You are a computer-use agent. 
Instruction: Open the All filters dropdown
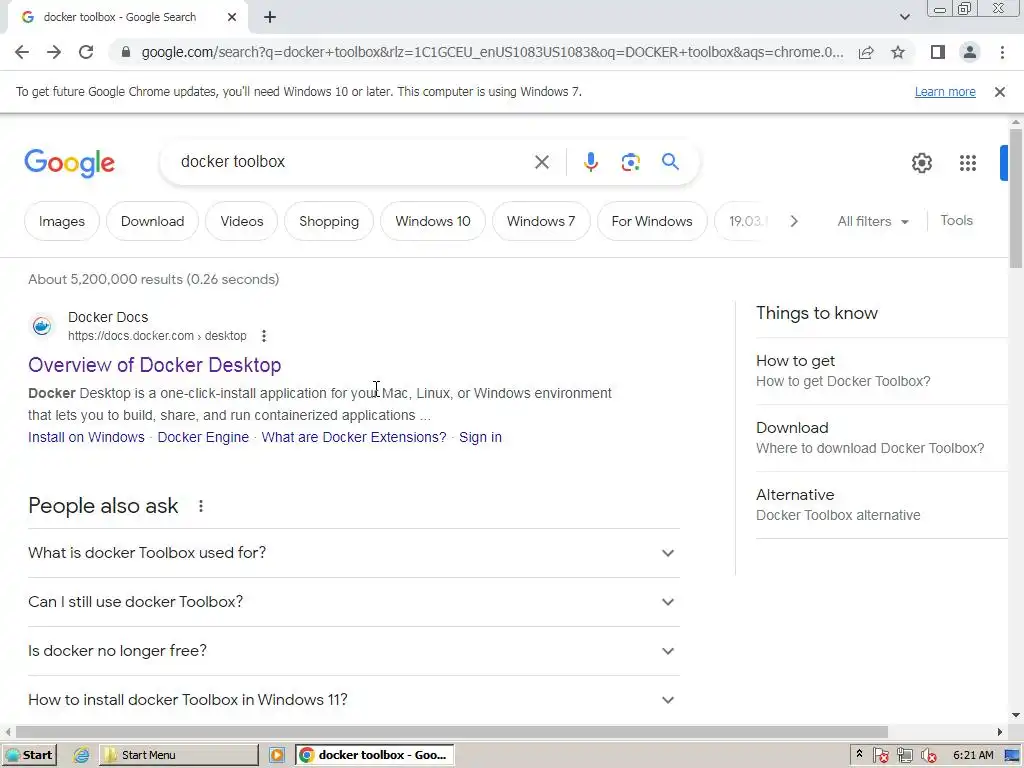(x=872, y=221)
